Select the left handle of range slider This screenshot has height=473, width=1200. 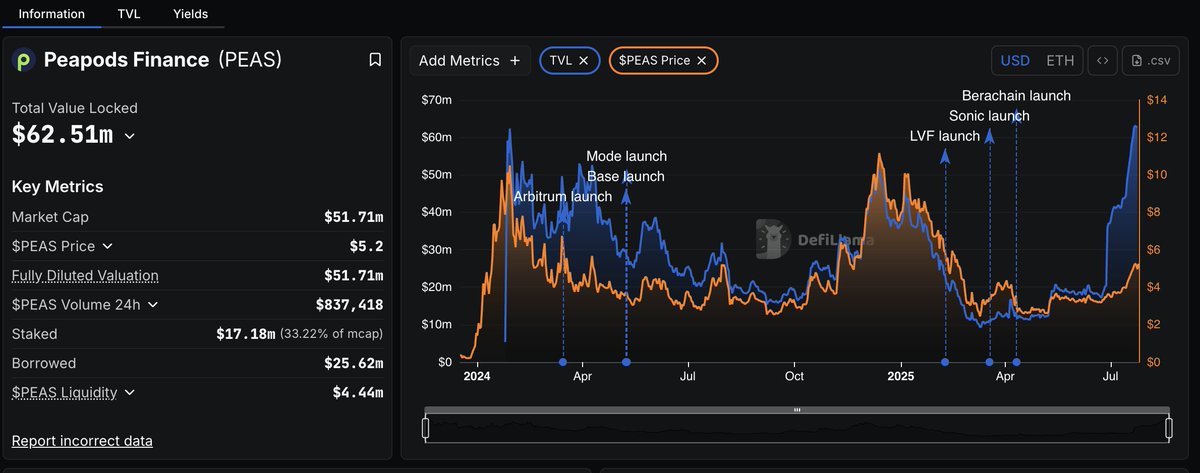tap(425, 429)
